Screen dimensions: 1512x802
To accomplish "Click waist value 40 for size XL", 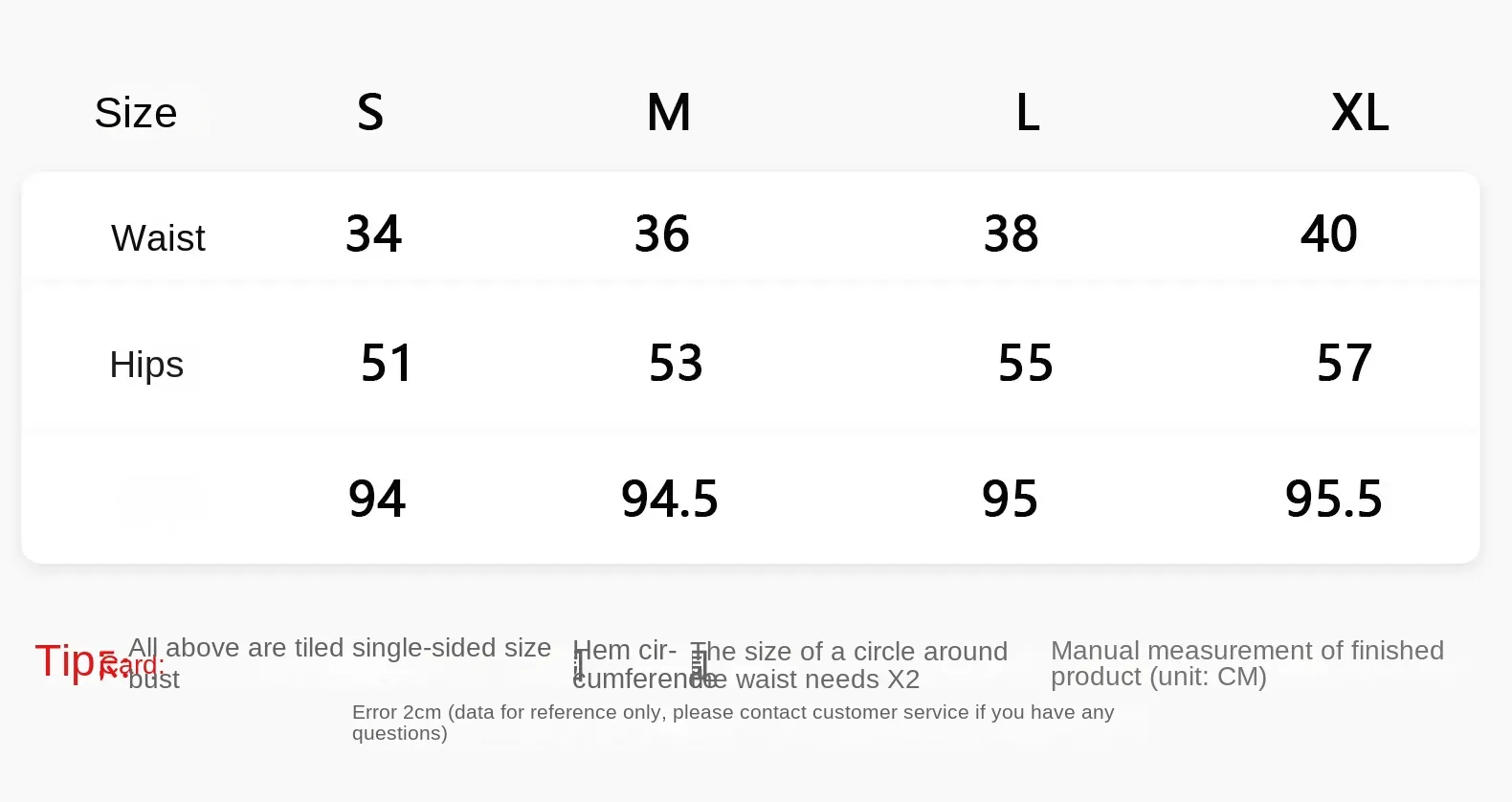I will (1329, 234).
